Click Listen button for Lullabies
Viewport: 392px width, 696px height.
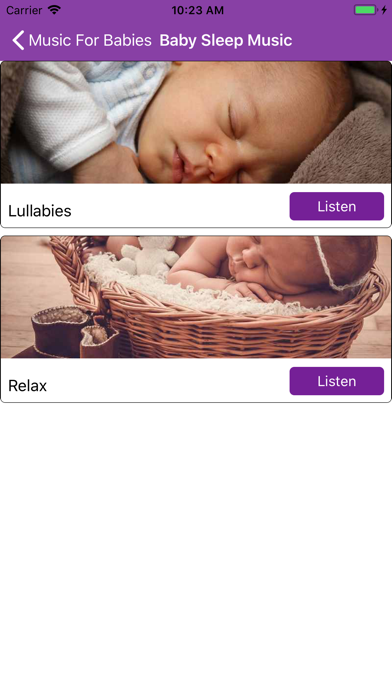click(x=337, y=206)
